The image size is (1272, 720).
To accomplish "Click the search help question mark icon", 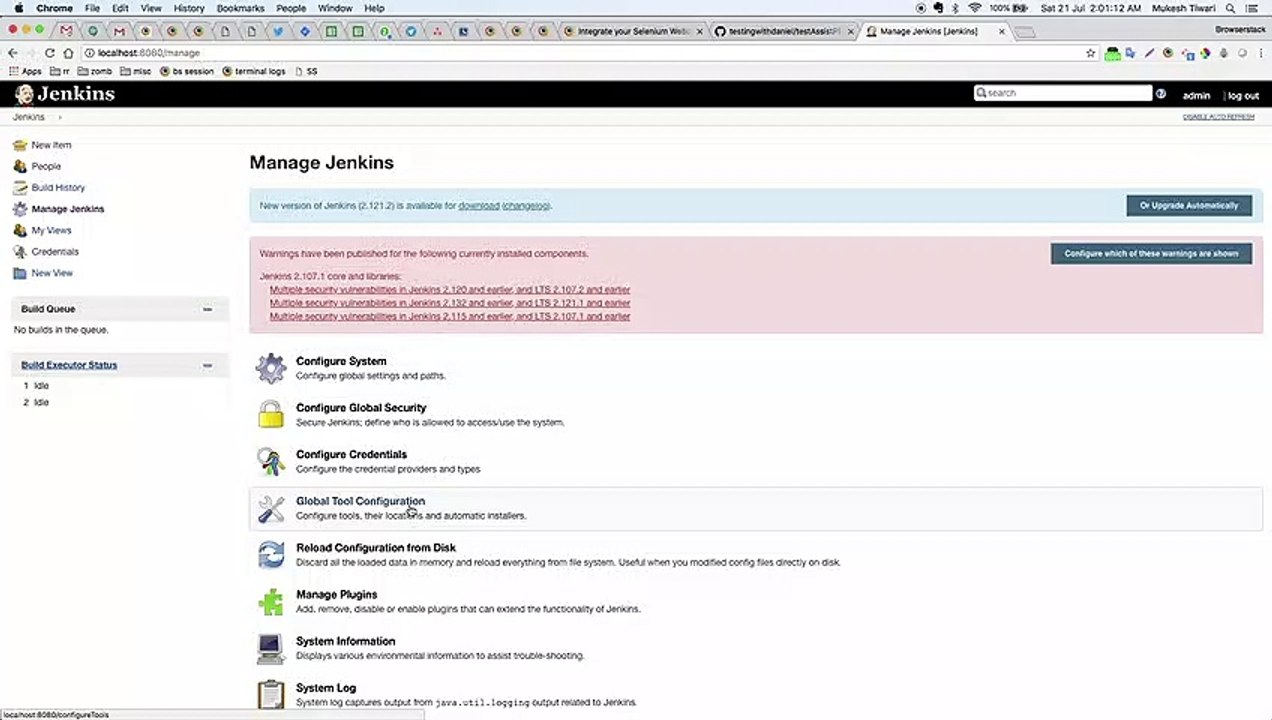I will tap(1161, 94).
